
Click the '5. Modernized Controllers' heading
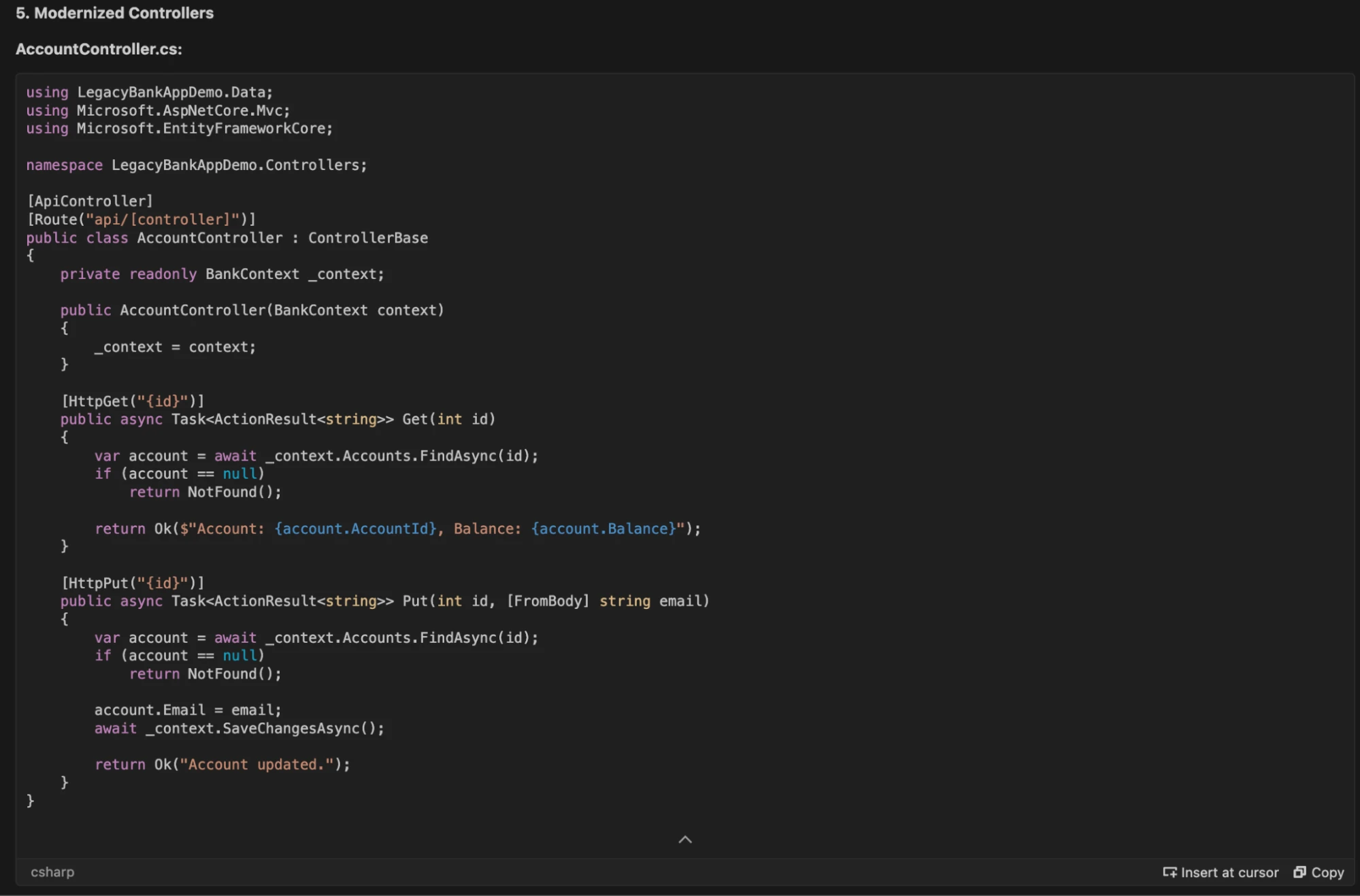point(114,13)
